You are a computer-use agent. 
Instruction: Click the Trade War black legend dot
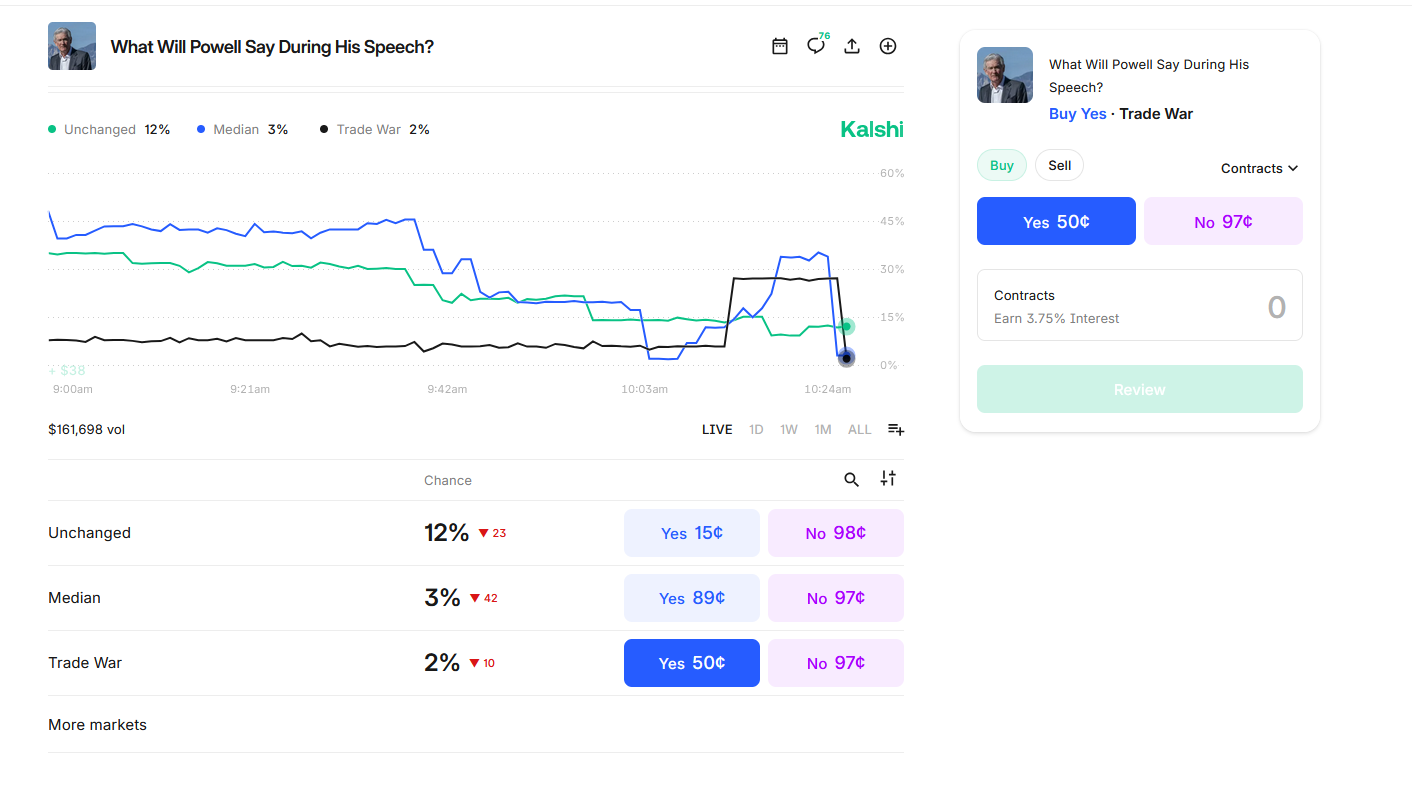324,130
